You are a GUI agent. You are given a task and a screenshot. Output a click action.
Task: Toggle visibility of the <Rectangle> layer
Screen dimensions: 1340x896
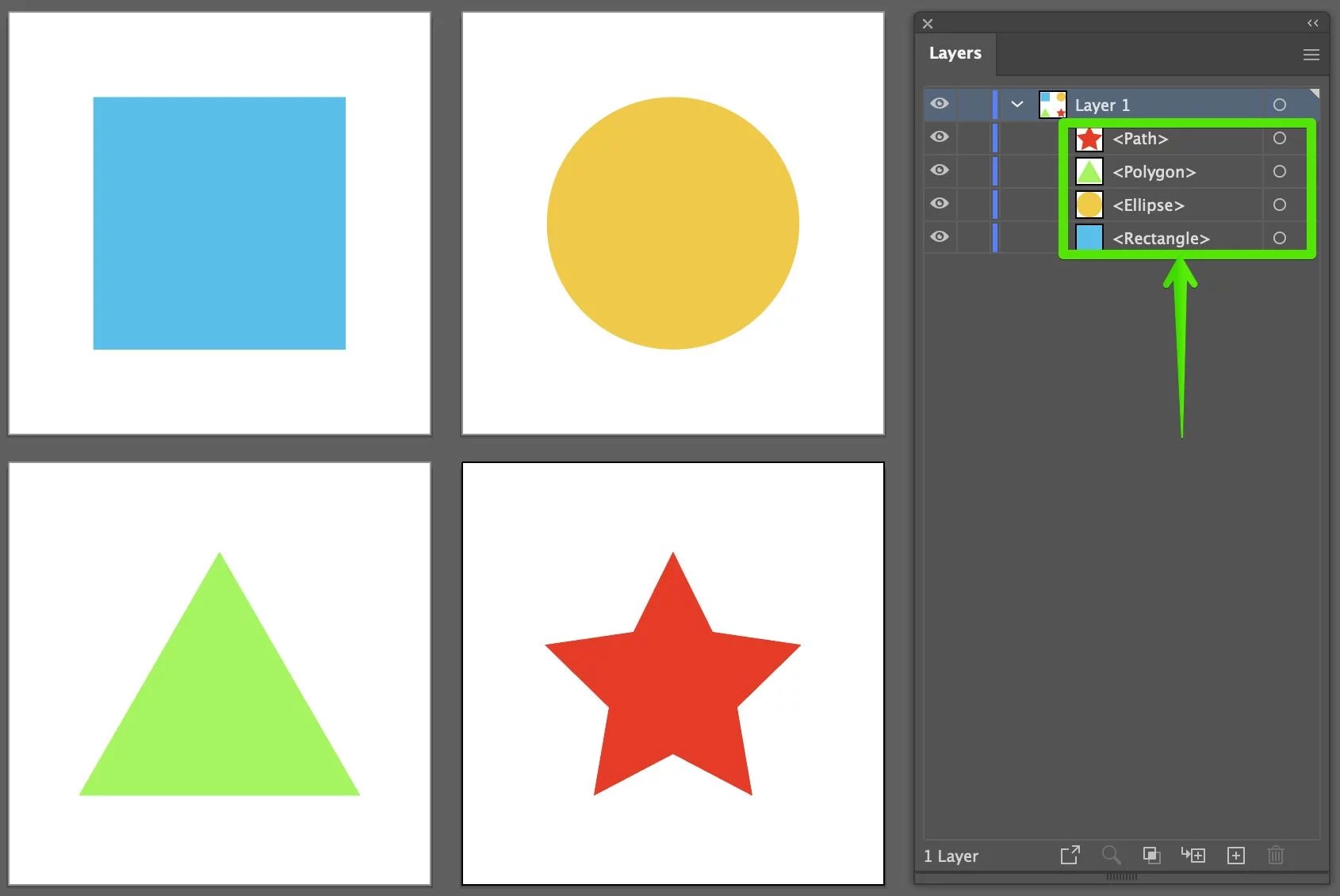pos(939,236)
